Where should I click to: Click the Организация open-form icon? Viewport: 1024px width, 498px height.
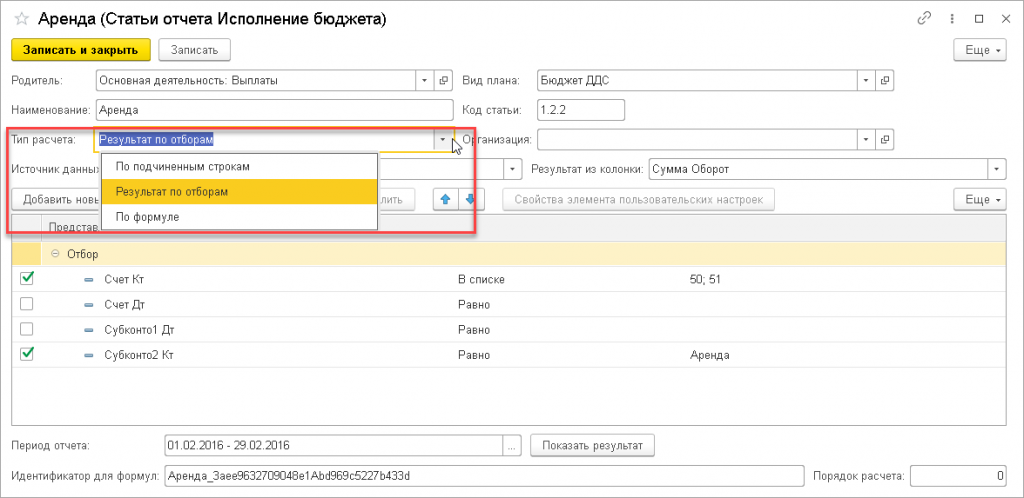886,139
